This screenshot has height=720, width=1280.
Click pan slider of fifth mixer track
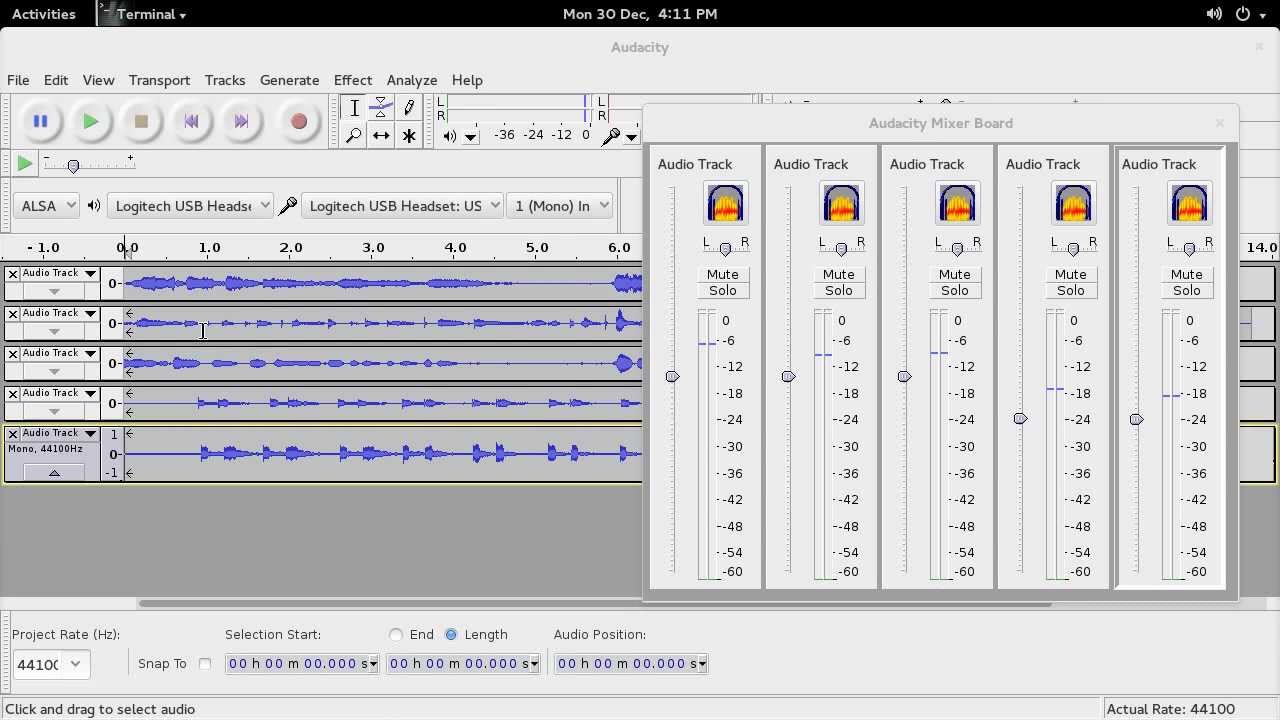(x=1189, y=249)
